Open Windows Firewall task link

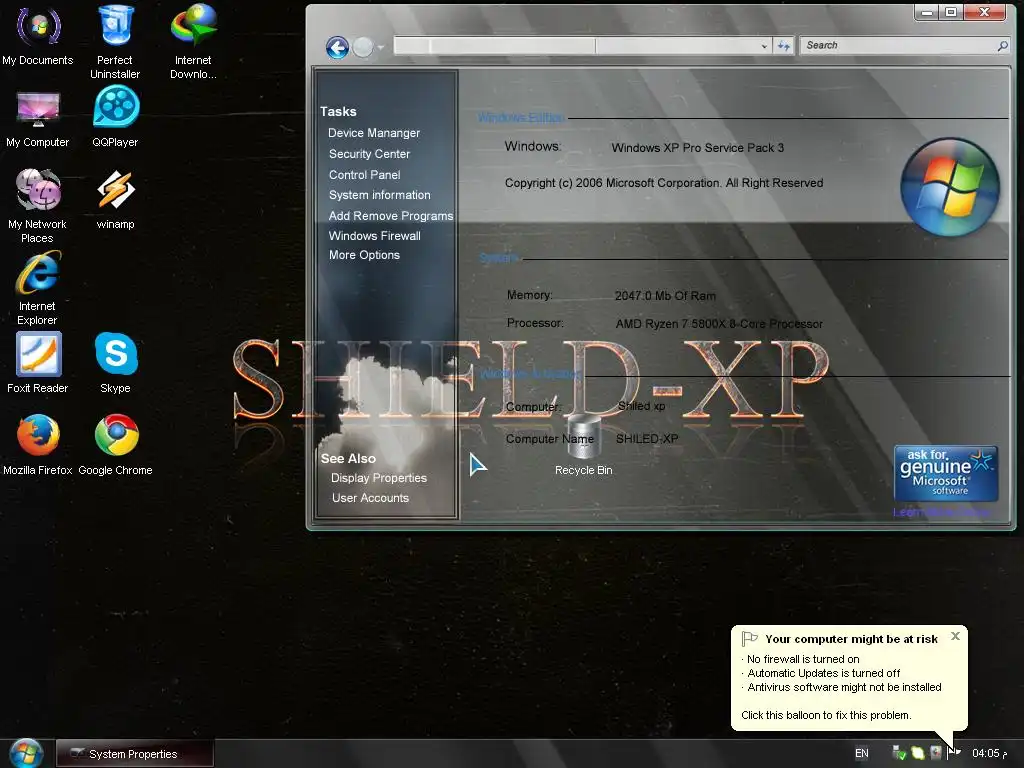click(374, 236)
